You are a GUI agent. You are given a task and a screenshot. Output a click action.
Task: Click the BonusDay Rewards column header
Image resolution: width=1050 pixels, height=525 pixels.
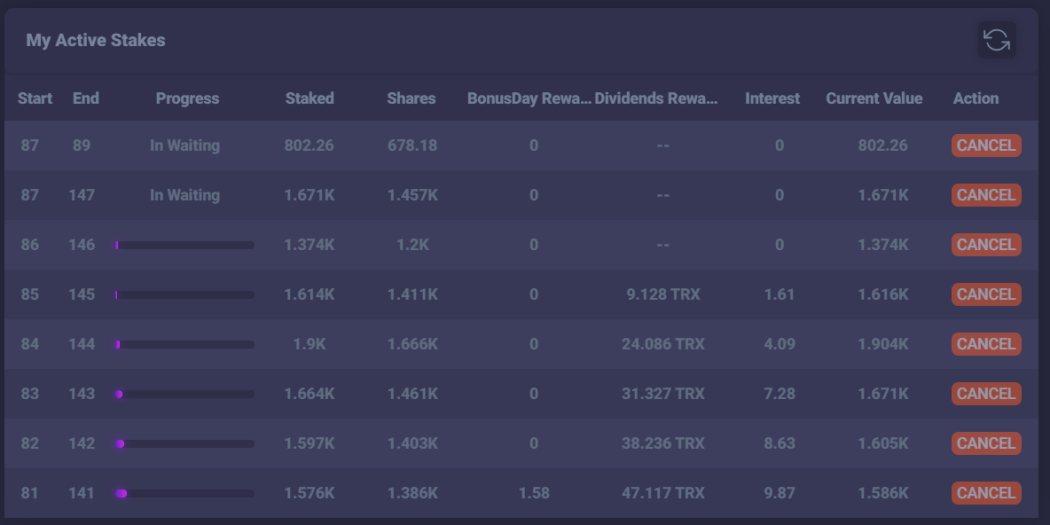point(529,98)
